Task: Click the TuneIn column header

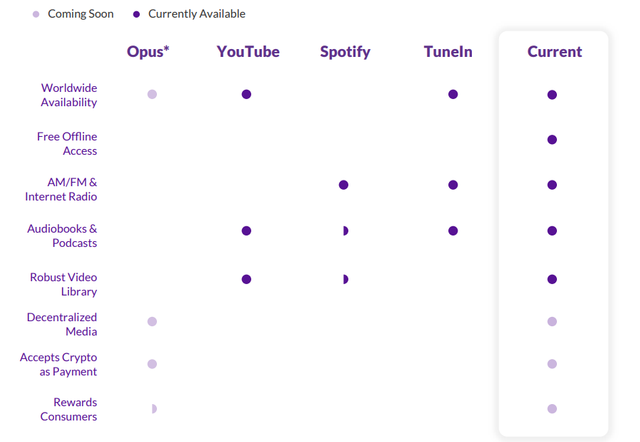Action: pos(448,52)
